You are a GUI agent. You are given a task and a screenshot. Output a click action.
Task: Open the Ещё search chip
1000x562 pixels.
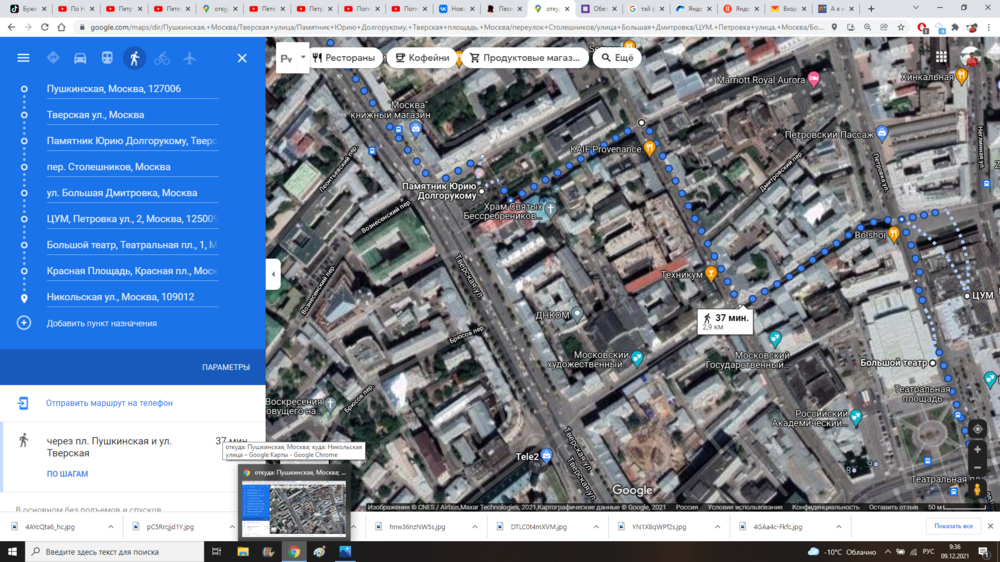click(x=617, y=58)
